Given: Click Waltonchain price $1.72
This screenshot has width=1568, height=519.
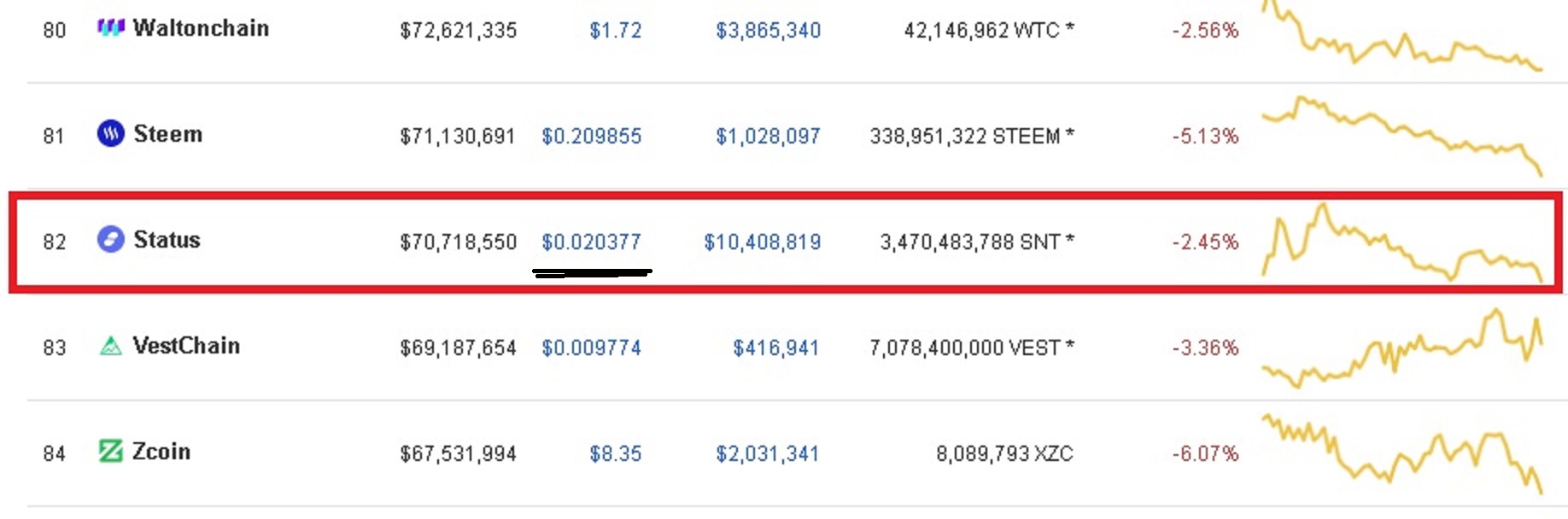Looking at the screenshot, I should coord(615,31).
